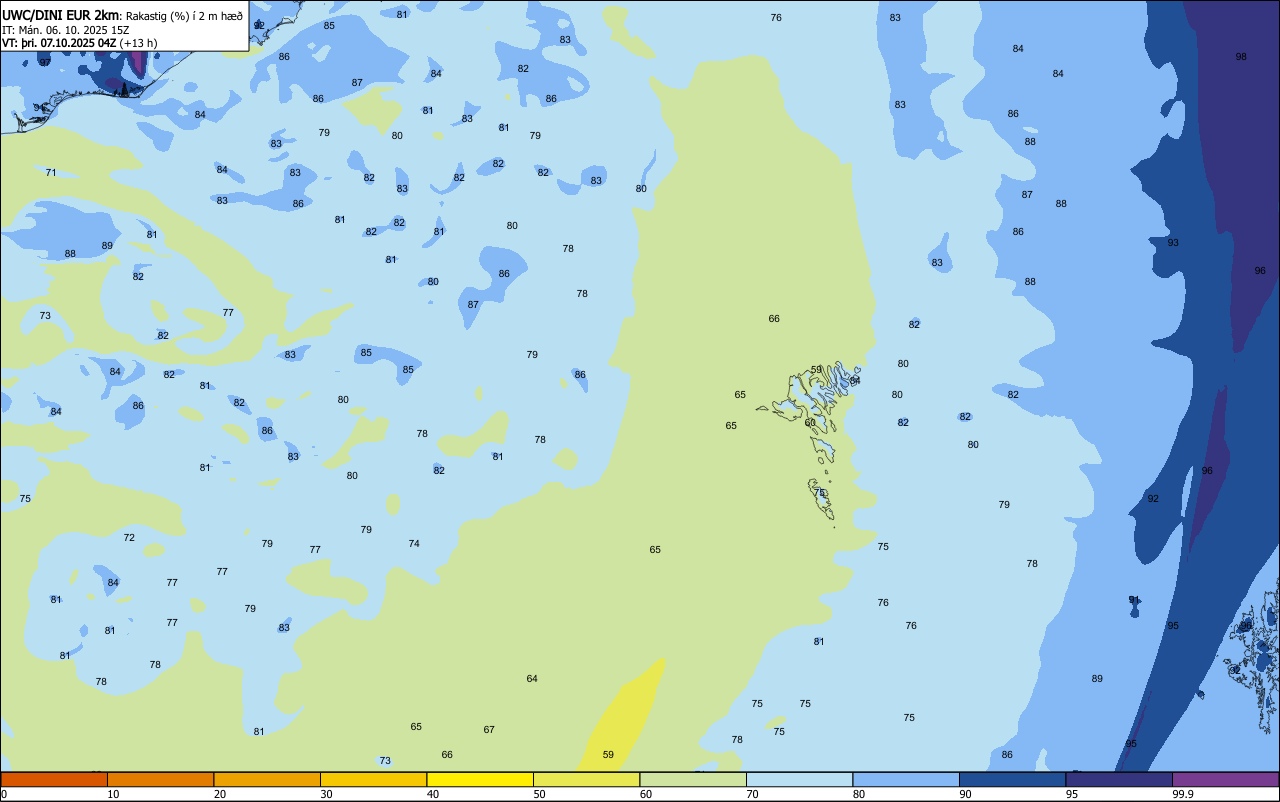Click the initial time line 'IT: Mán. 06. 10. 2025 15Z'
The height and width of the screenshot is (802, 1280).
tap(65, 30)
